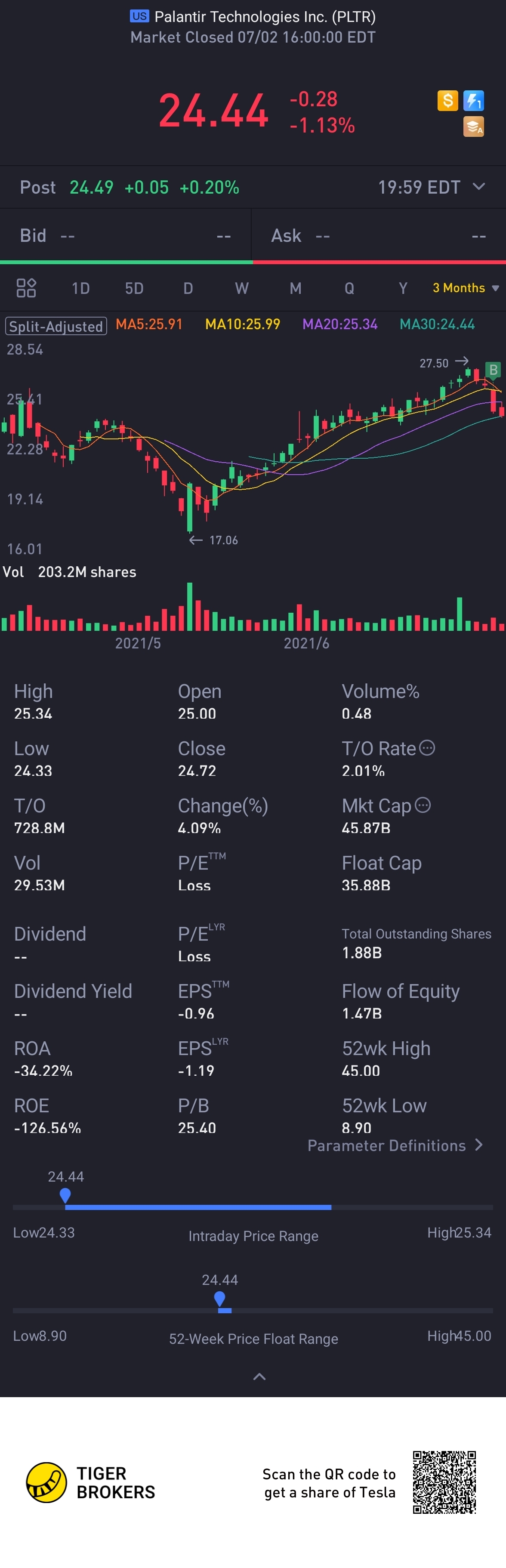Tap the 52-Week Price range marker
506x1568 pixels.
(220, 1298)
